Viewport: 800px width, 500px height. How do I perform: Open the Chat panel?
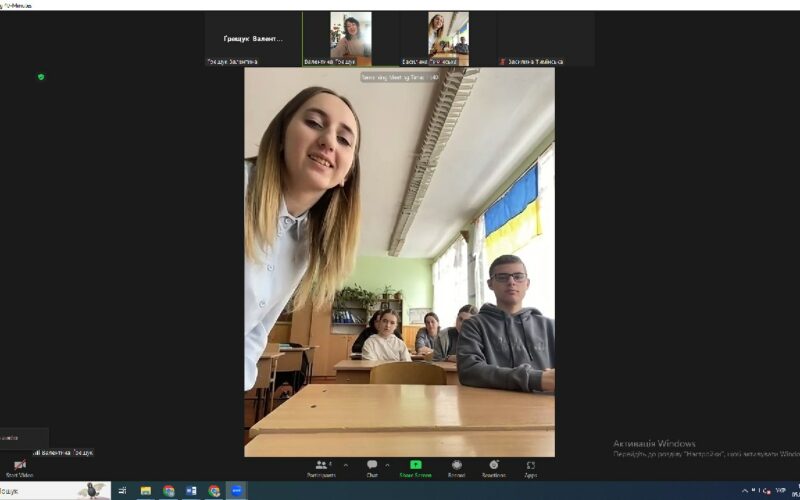click(372, 466)
